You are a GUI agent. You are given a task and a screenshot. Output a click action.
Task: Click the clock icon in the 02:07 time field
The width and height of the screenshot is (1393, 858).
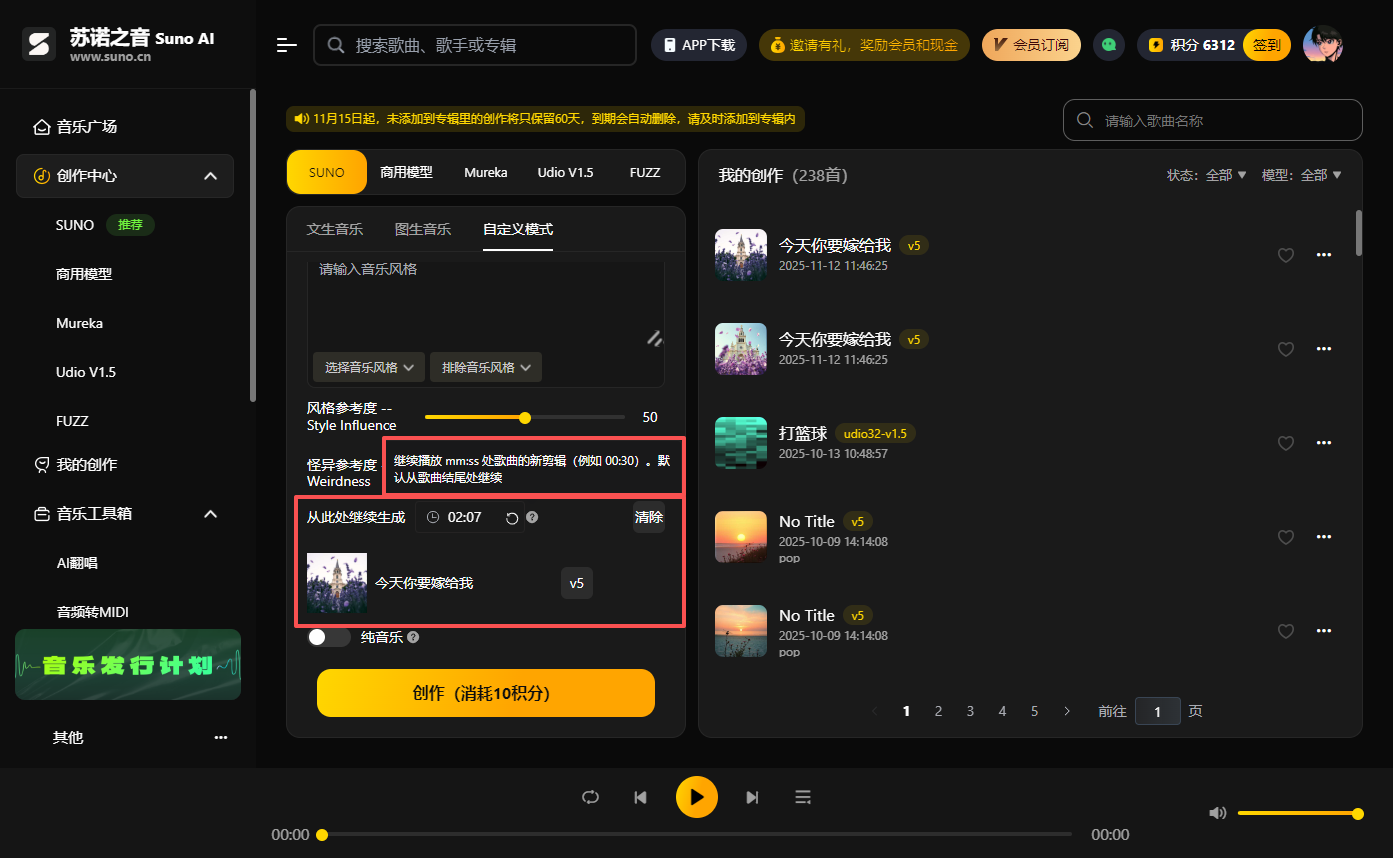(x=432, y=517)
